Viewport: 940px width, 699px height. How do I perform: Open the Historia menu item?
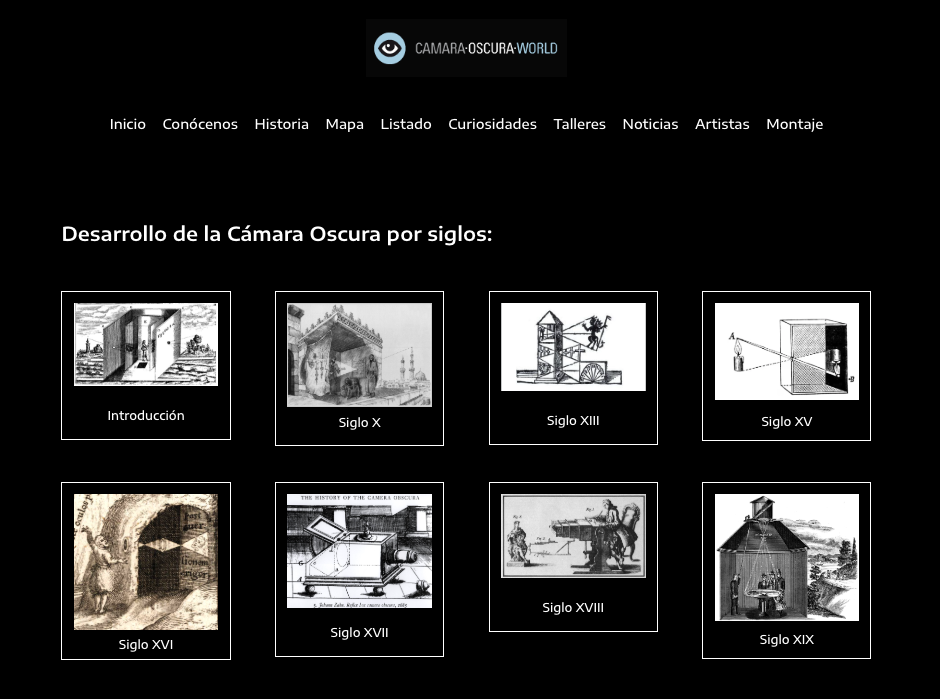[x=281, y=124]
